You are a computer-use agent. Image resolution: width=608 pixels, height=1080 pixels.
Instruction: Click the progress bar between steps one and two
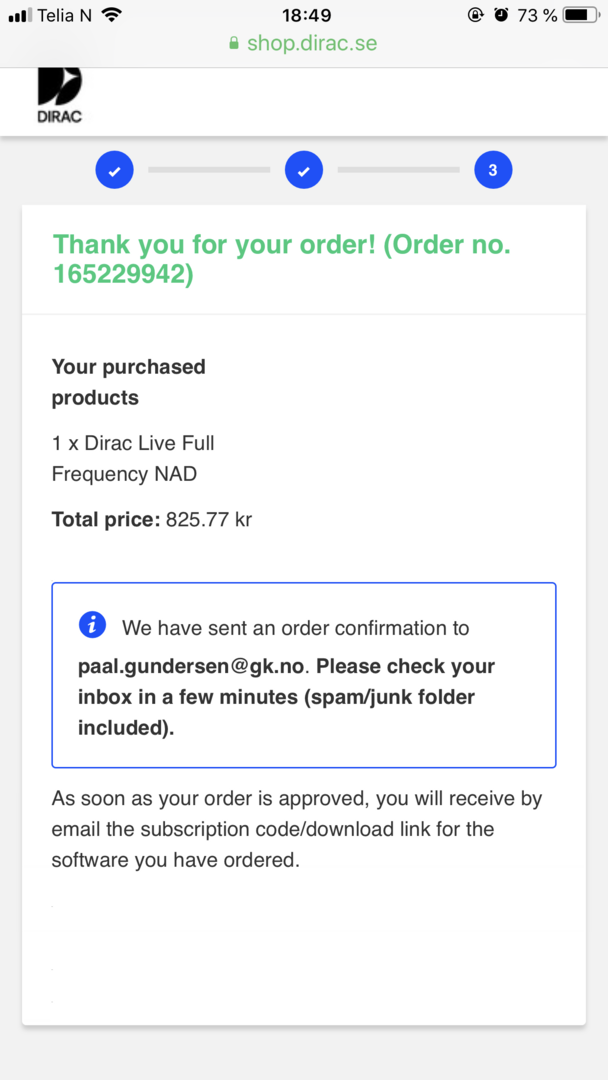209,171
